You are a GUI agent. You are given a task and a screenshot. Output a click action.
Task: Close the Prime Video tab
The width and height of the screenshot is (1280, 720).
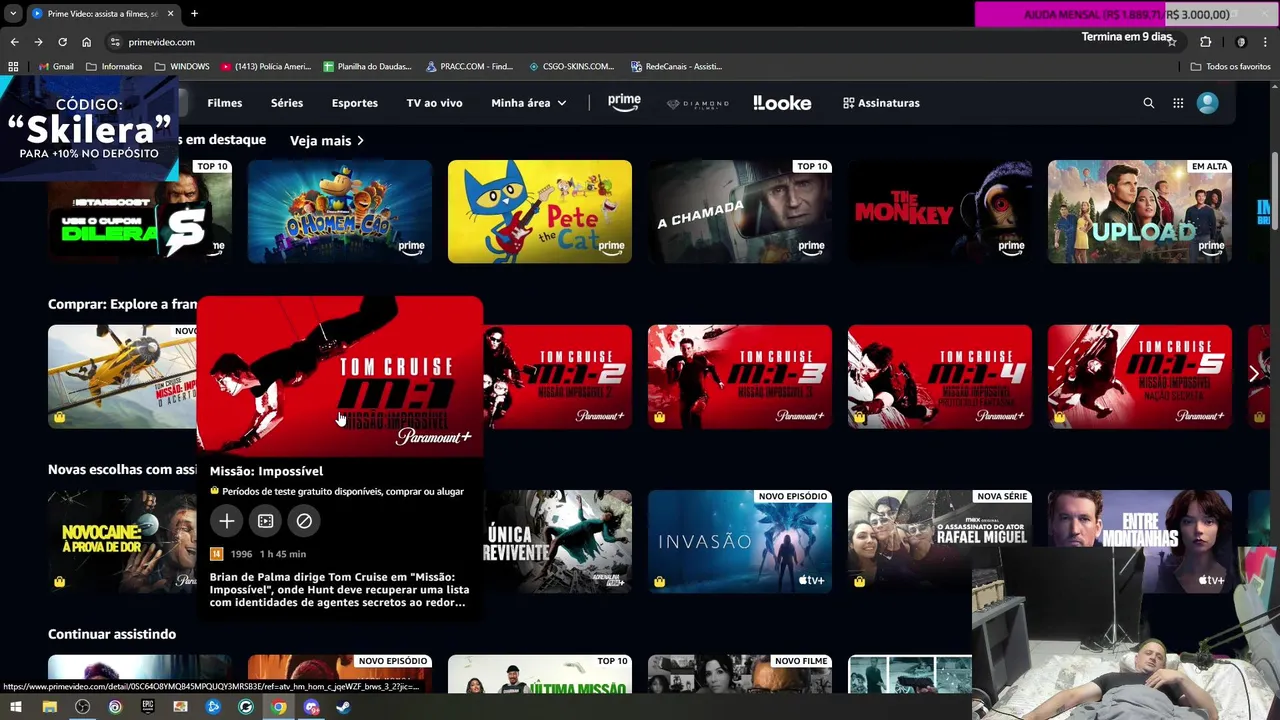click(x=170, y=14)
